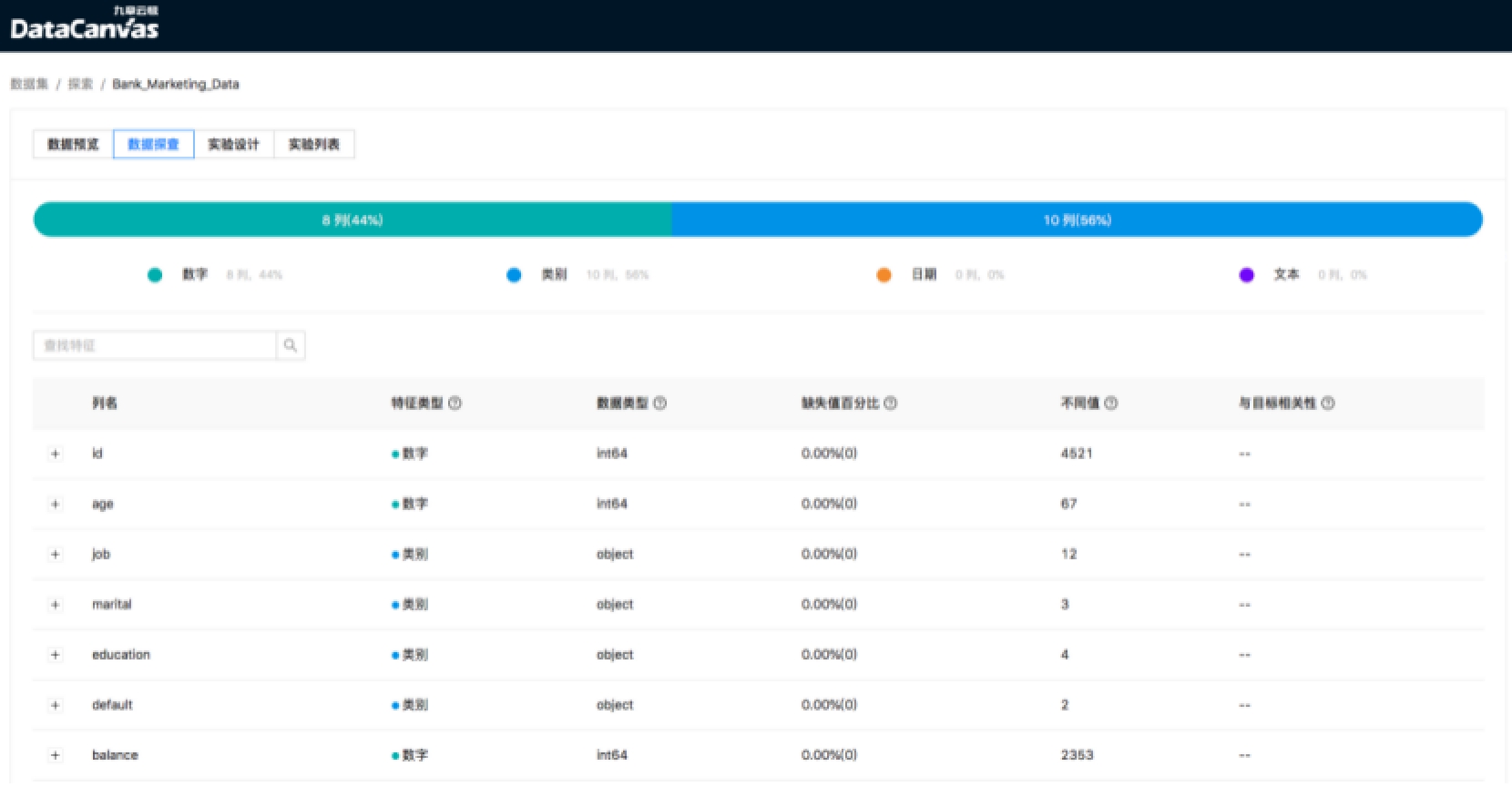Expand the balance row

click(x=55, y=755)
